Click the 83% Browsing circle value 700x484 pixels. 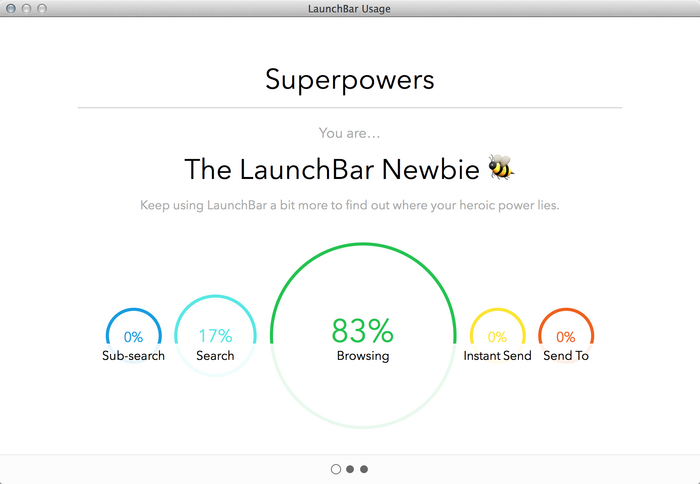point(362,331)
